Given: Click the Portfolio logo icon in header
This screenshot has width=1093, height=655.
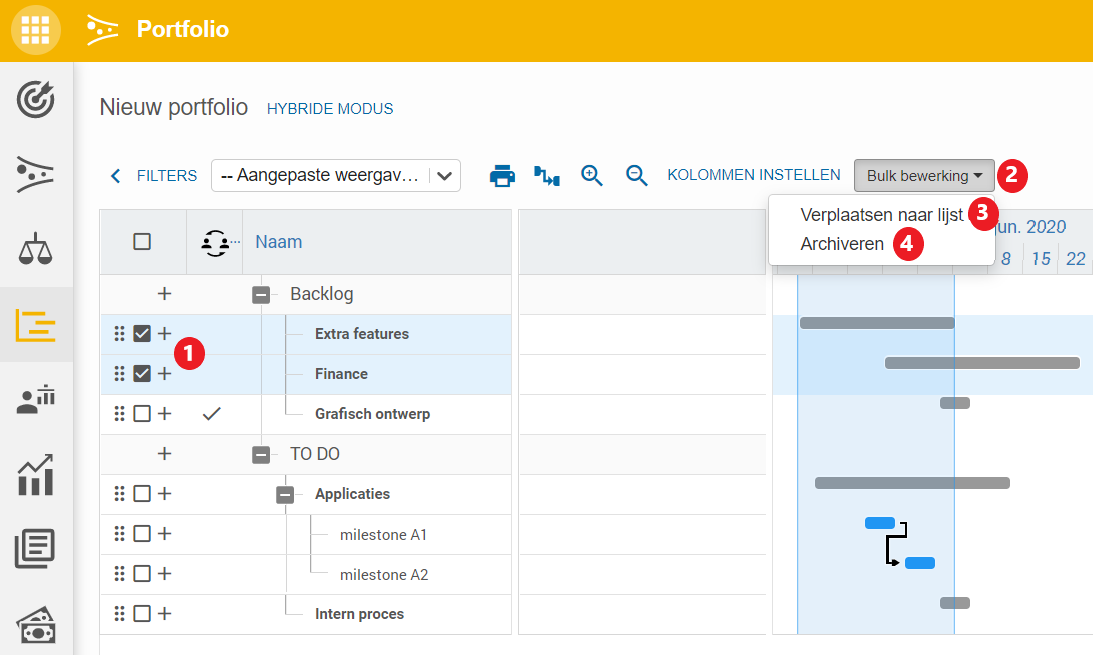Looking at the screenshot, I should click(102, 30).
